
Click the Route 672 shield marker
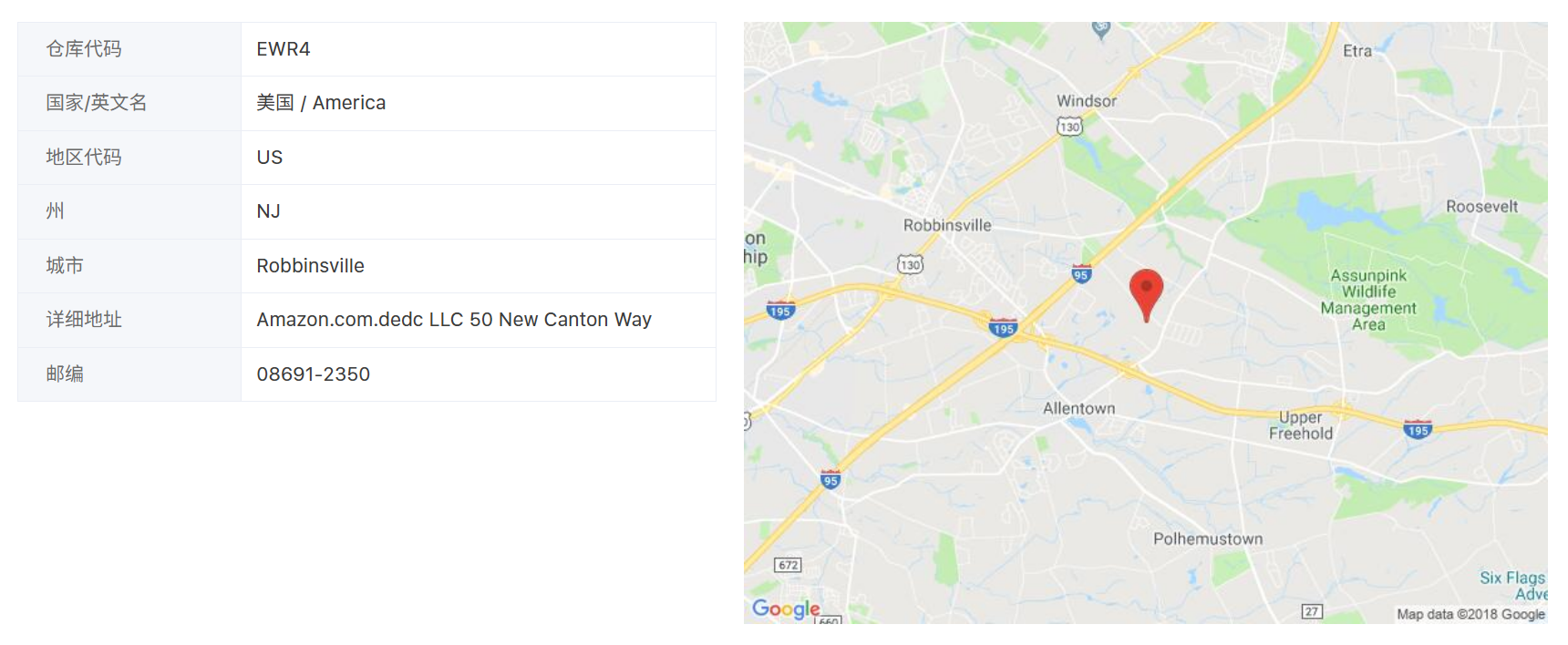coord(789,565)
